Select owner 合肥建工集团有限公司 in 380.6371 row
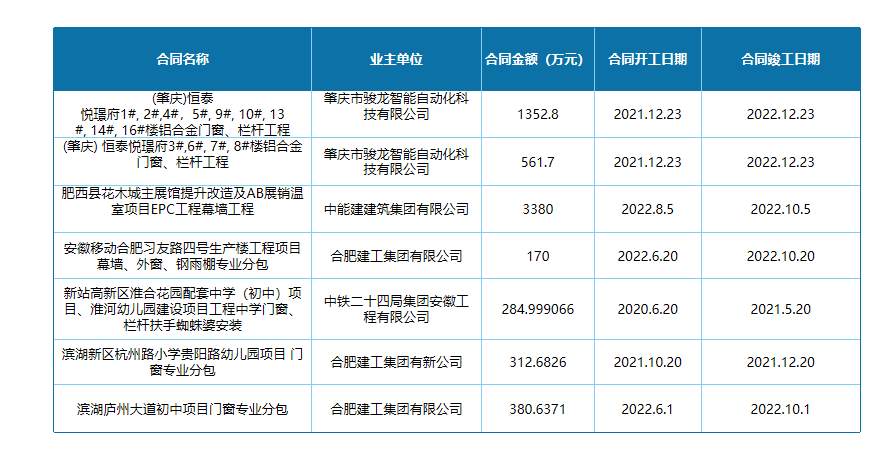887x466 pixels. point(396,409)
